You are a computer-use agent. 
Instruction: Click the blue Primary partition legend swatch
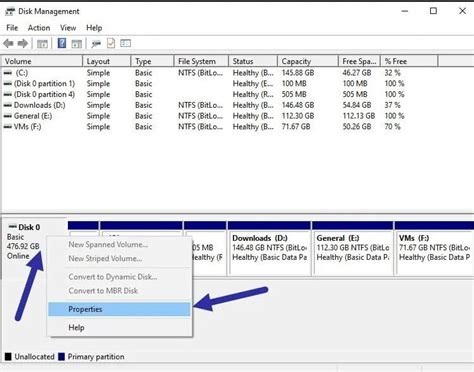coord(61,357)
